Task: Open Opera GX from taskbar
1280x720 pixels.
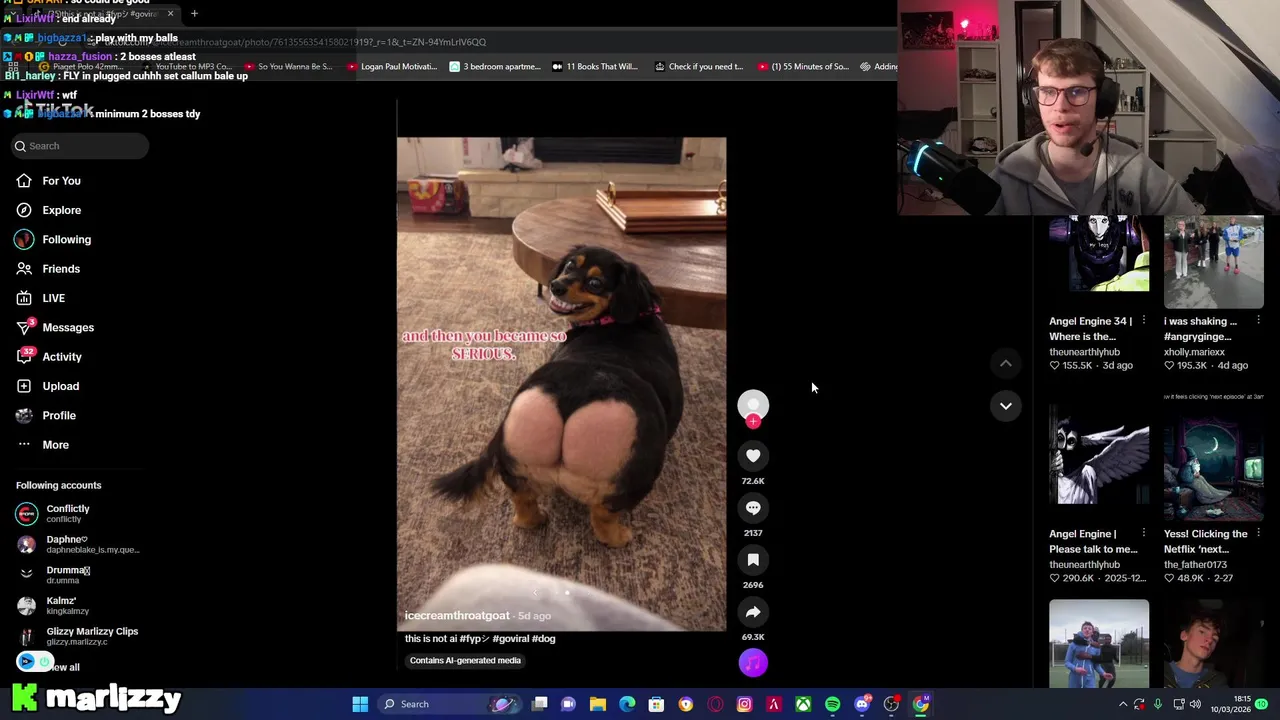Action: point(715,704)
